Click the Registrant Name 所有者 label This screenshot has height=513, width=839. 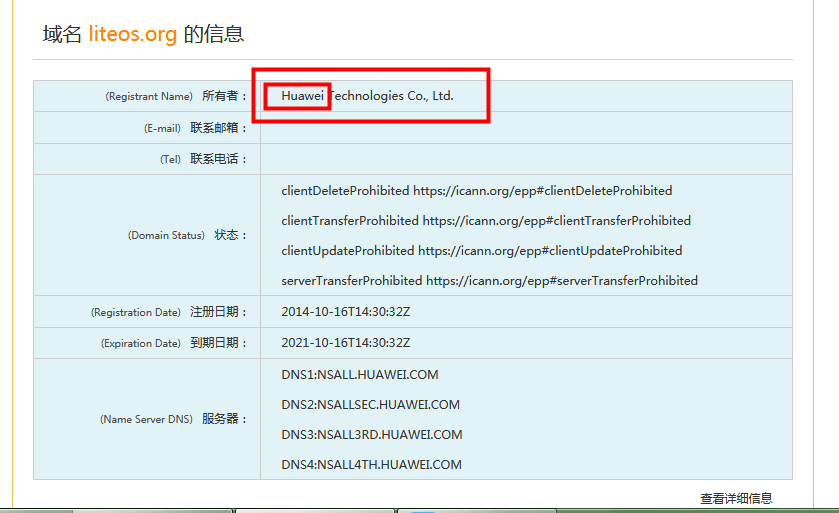(x=175, y=97)
